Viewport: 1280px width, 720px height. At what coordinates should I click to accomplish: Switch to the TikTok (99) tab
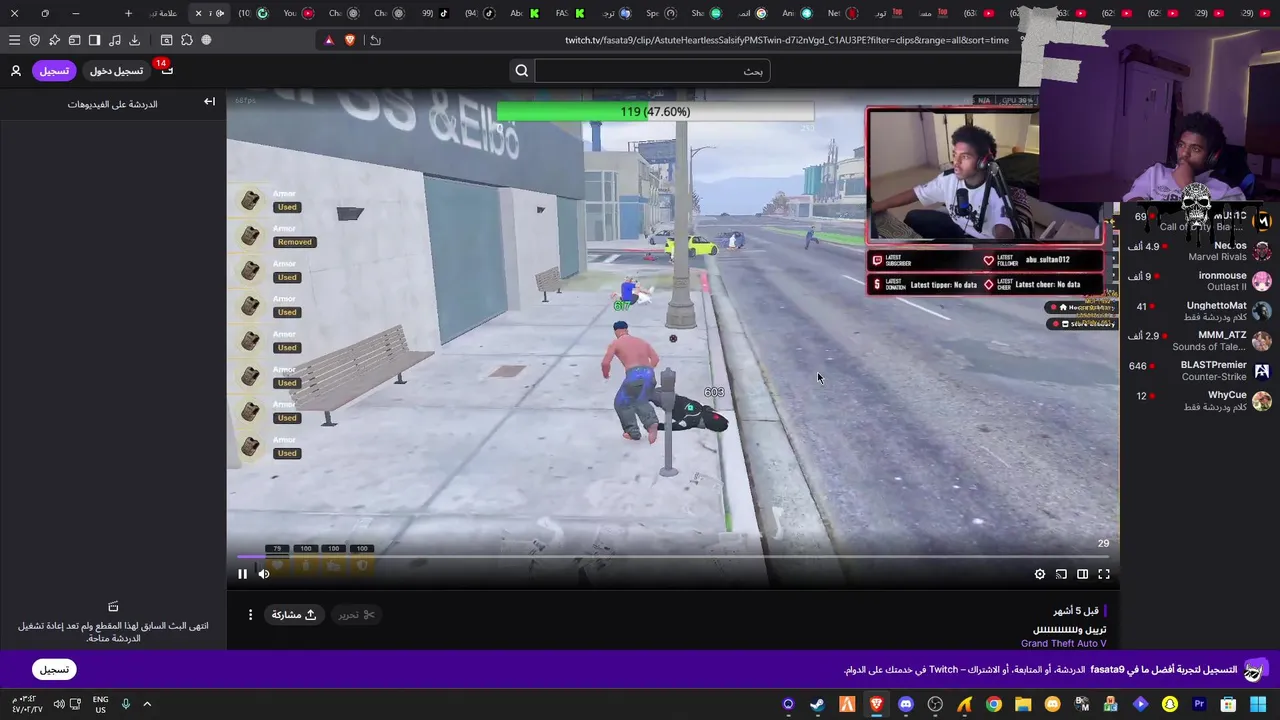pos(435,13)
